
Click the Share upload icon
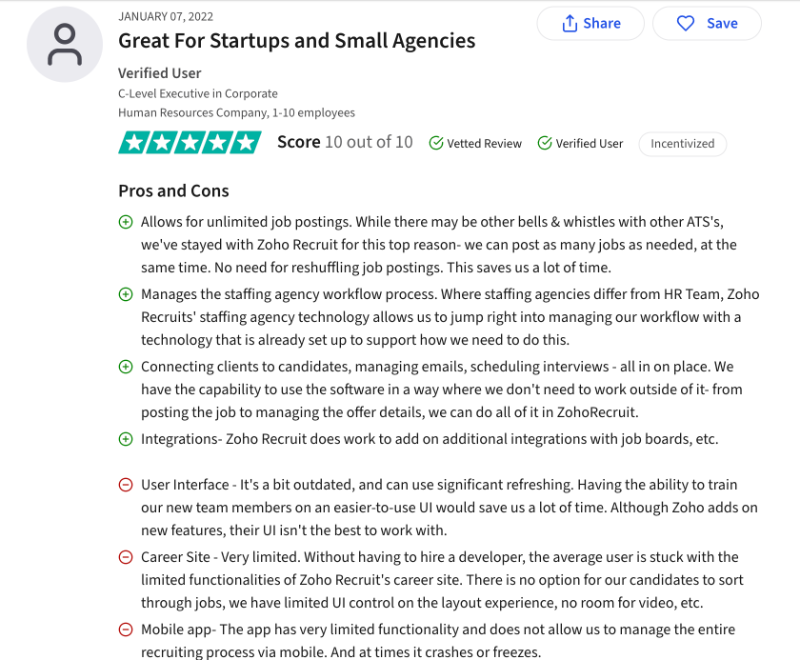tap(572, 23)
